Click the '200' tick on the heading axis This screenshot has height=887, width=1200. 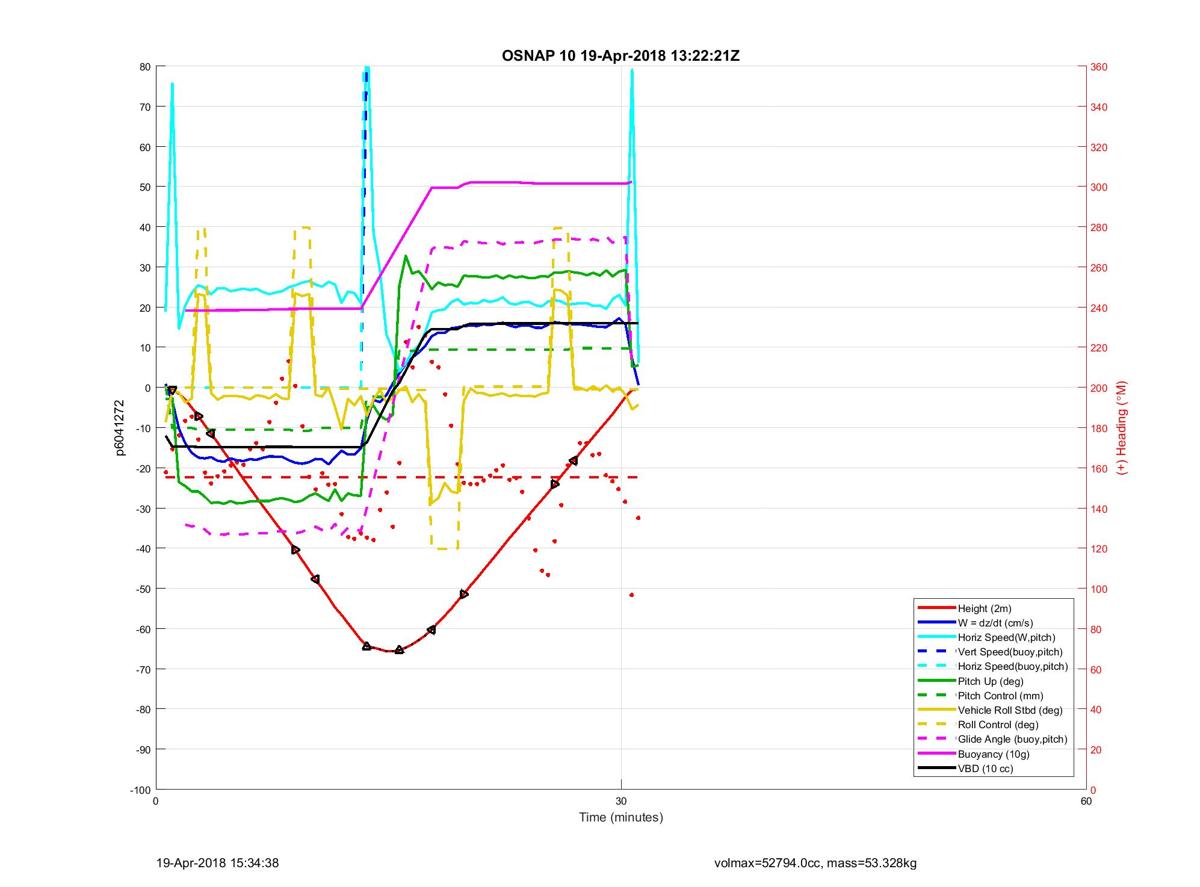(1100, 388)
